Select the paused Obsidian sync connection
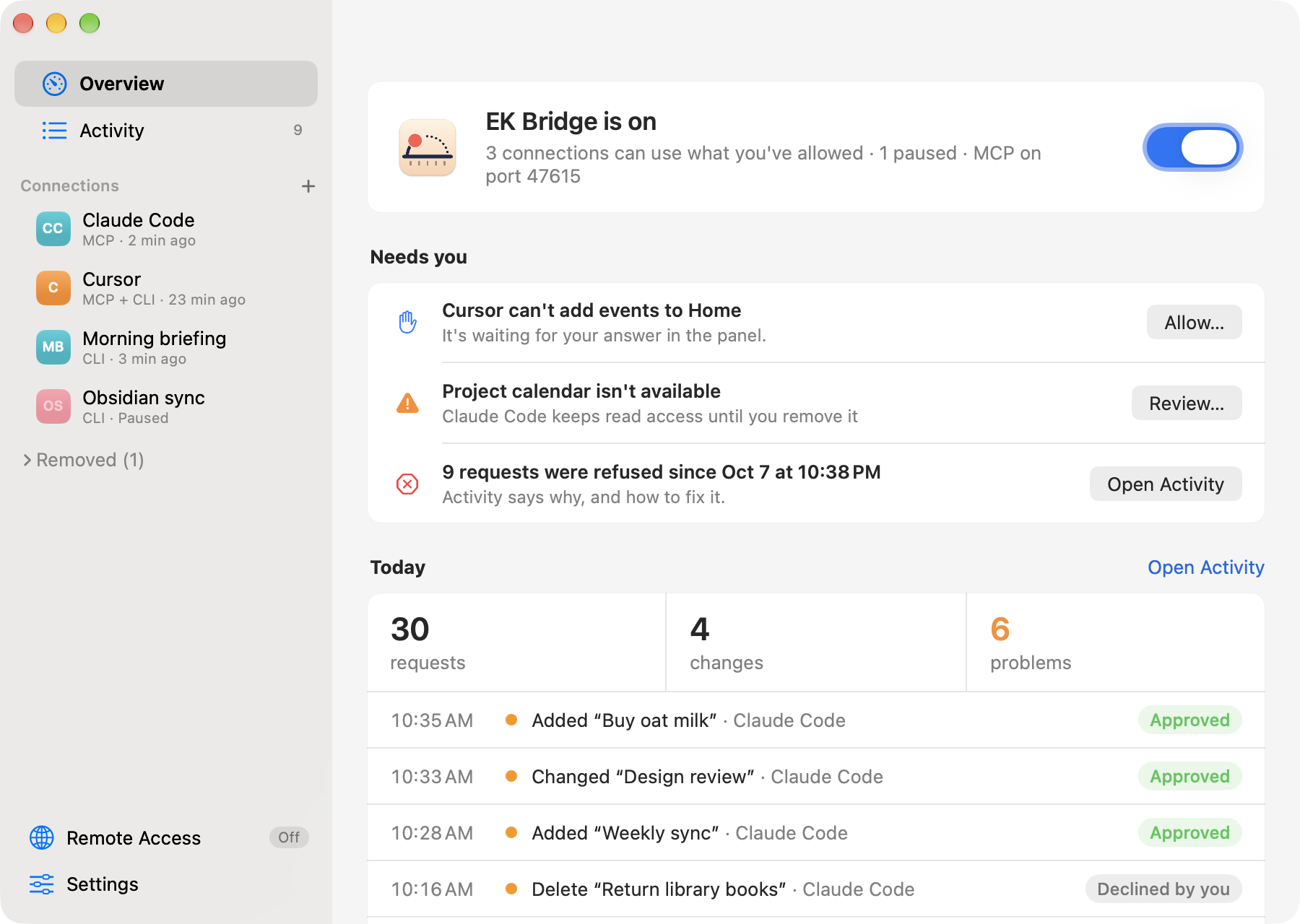1300x924 pixels. point(166,406)
